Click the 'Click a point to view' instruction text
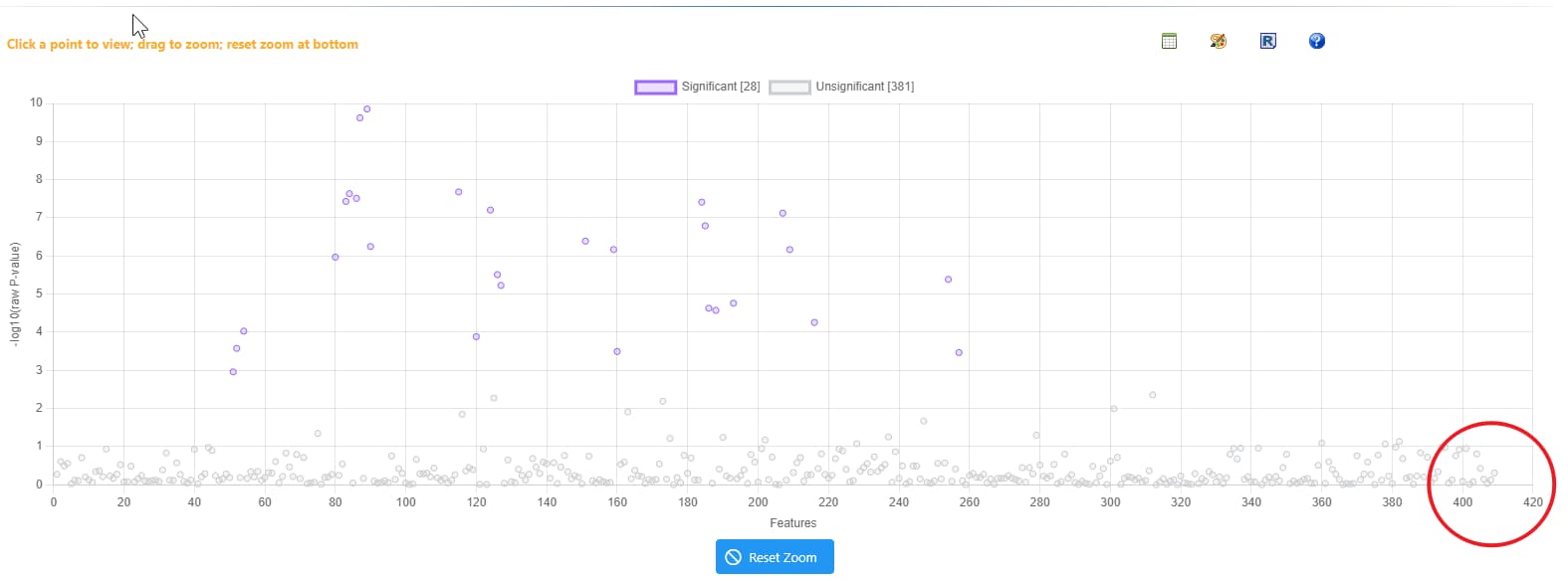Viewport: 1568px width, 581px height. tap(182, 45)
